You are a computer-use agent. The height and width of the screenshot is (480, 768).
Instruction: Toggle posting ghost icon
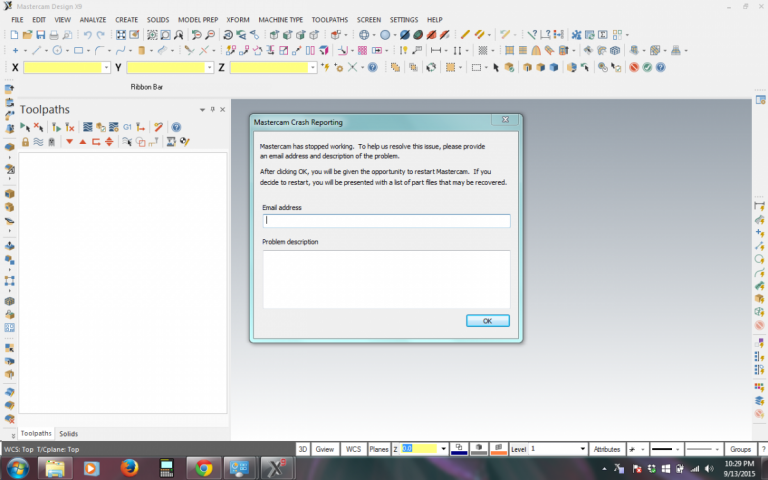click(51, 142)
